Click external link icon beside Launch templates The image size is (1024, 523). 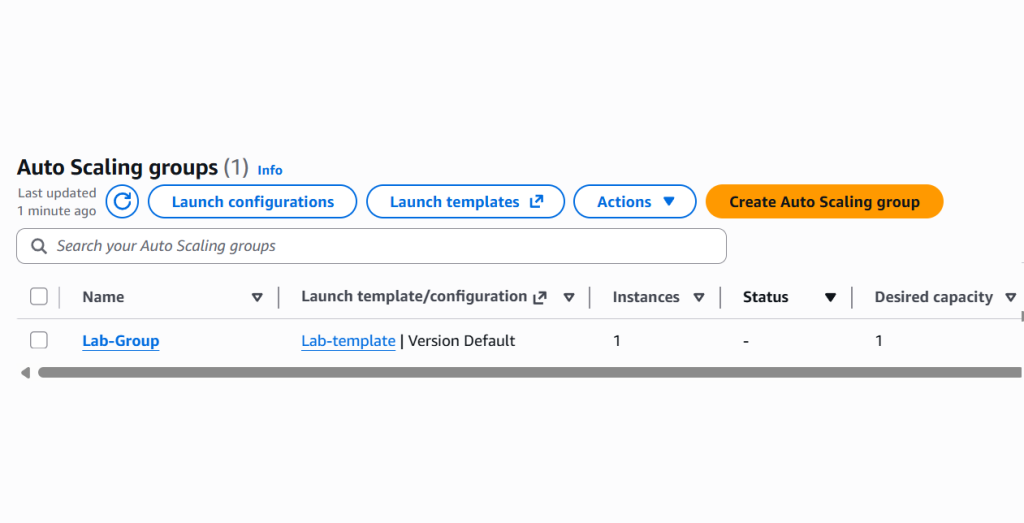click(536, 202)
